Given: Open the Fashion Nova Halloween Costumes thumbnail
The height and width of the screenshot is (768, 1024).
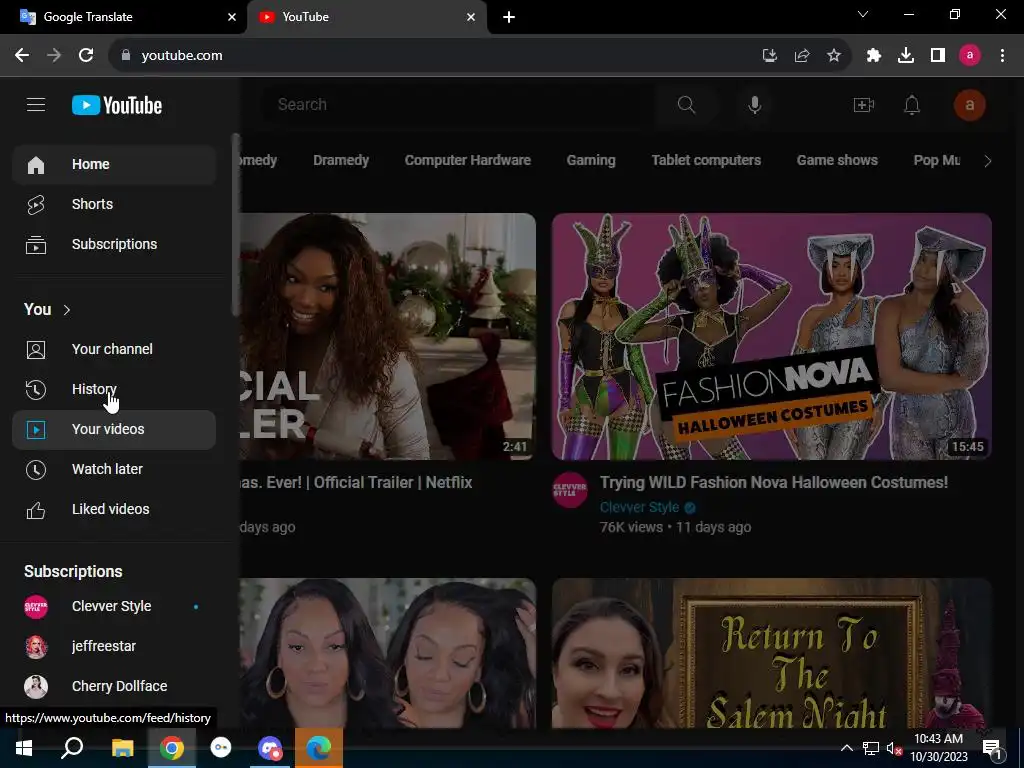Looking at the screenshot, I should coord(772,336).
